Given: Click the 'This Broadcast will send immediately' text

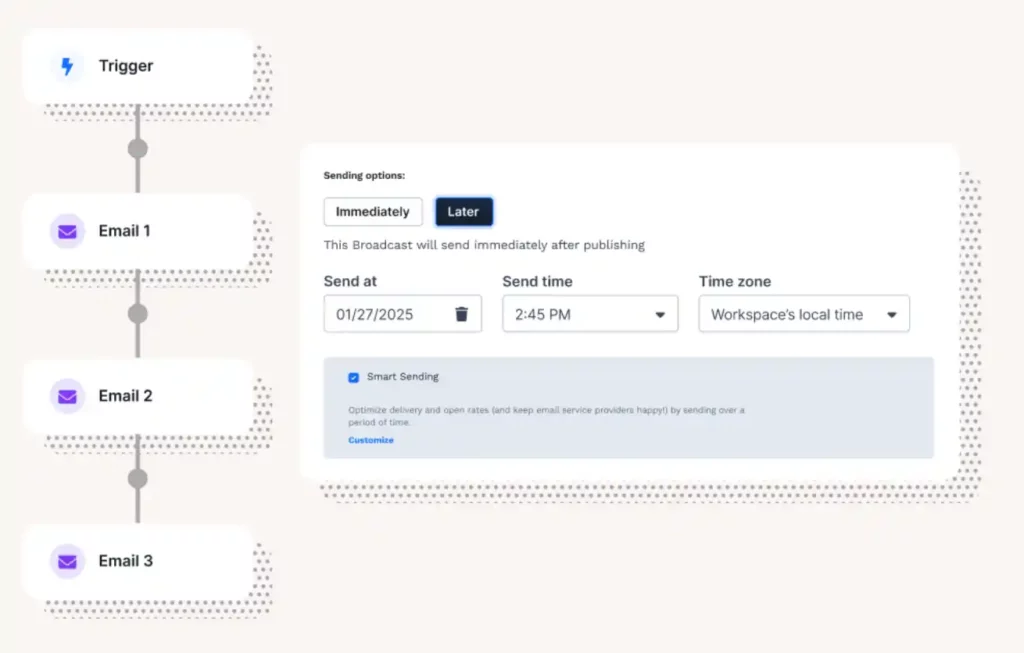Looking at the screenshot, I should pyautogui.click(x=484, y=245).
